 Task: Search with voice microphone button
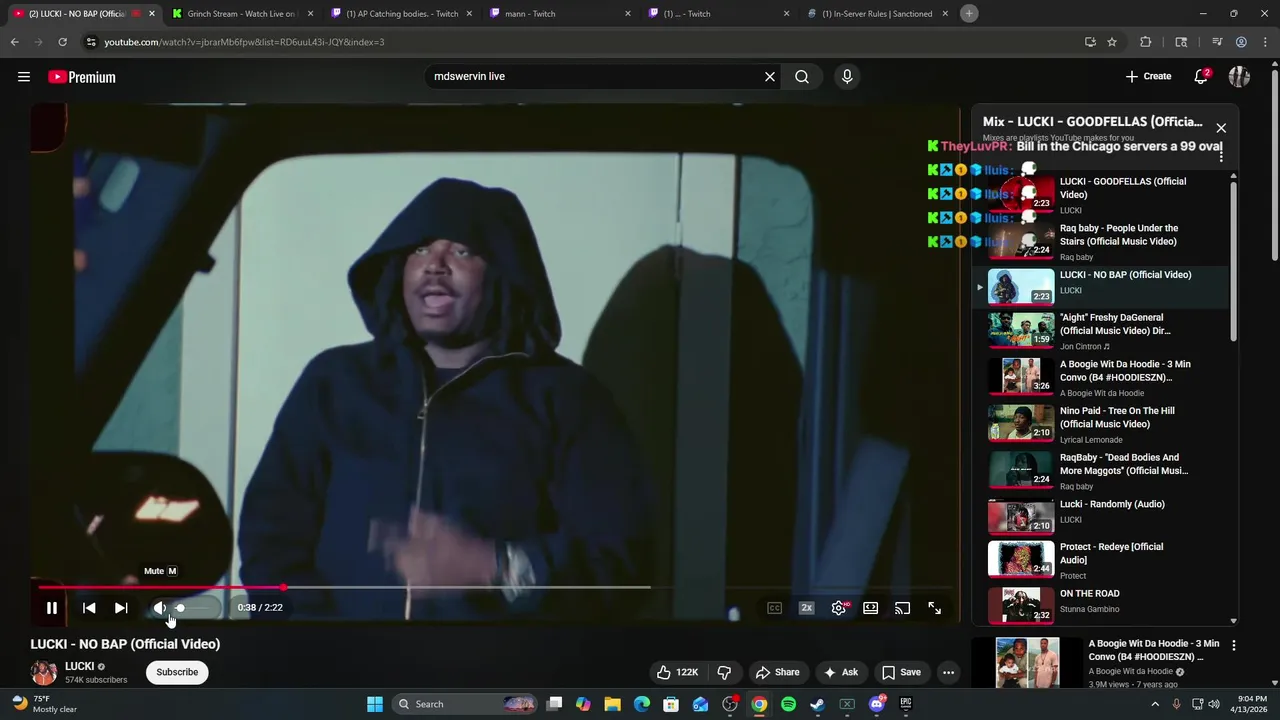[847, 76]
